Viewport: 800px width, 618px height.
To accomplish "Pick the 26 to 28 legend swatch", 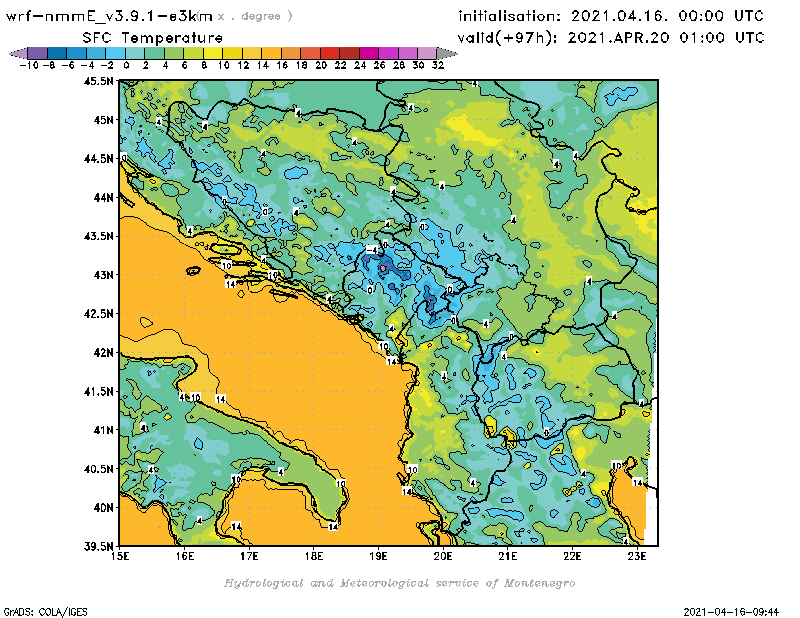I will point(388,53).
